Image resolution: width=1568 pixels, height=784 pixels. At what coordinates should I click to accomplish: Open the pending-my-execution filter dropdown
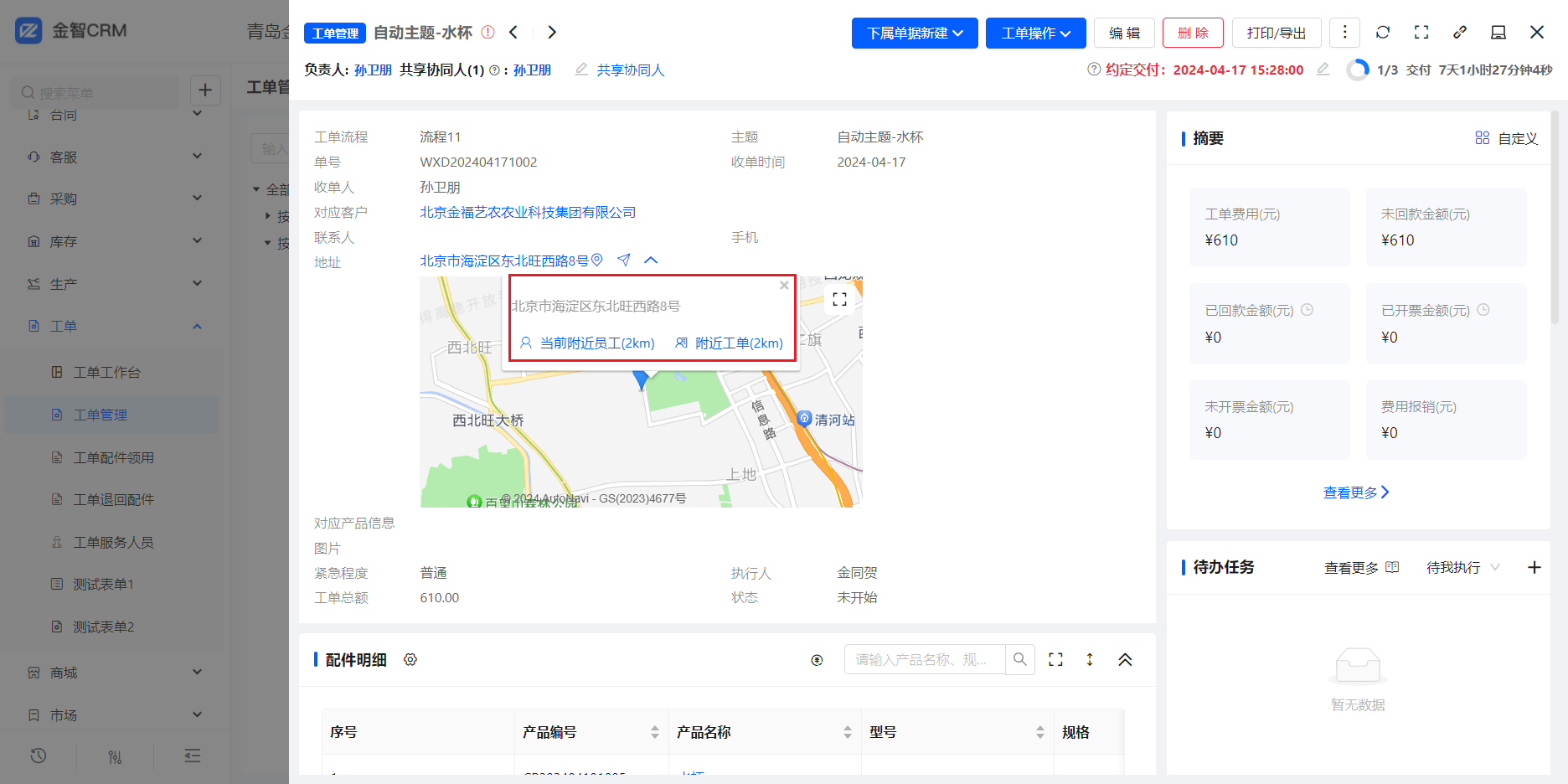pyautogui.click(x=1463, y=568)
